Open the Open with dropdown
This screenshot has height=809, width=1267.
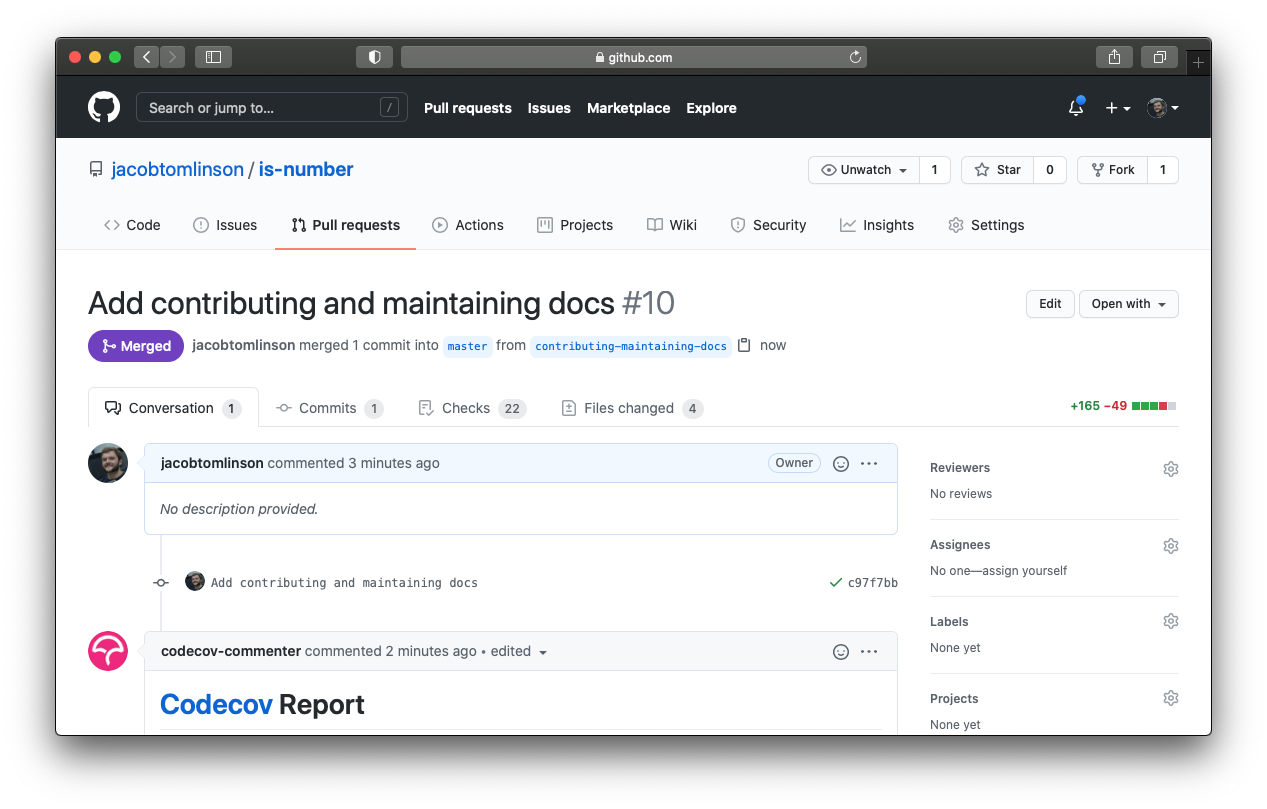[x=1128, y=303]
